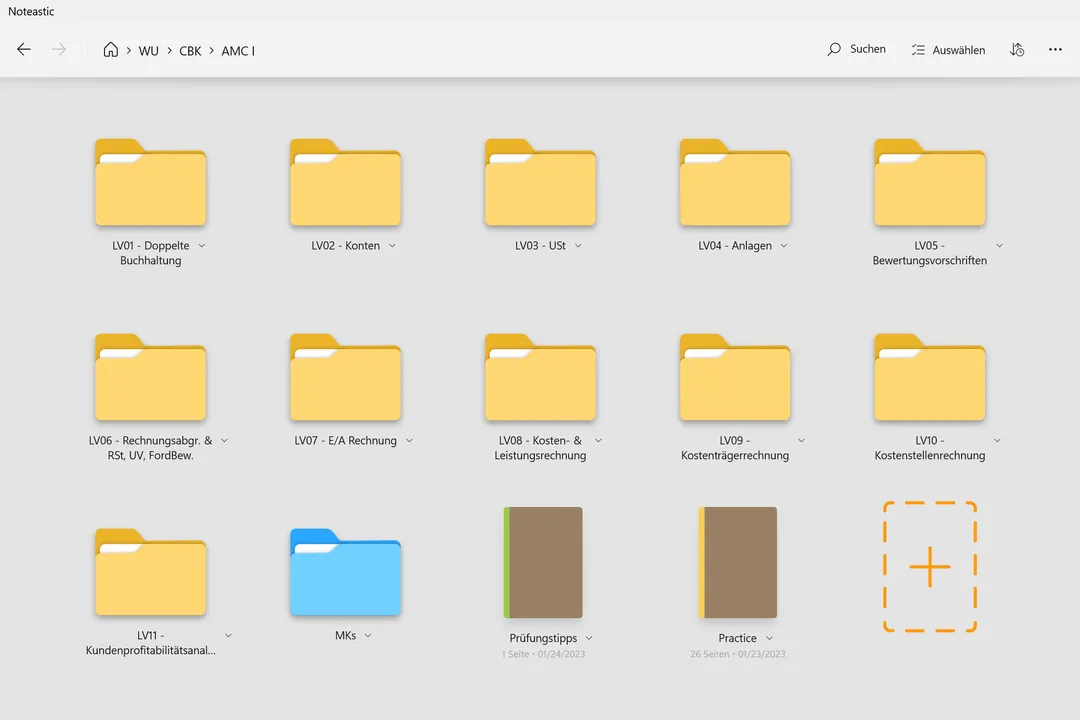Open the sort order icon
The image size is (1080, 720).
[x=1017, y=50]
